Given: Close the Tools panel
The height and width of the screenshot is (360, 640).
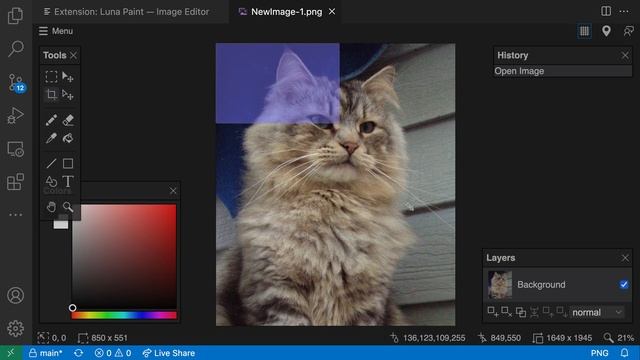Looking at the screenshot, I should 73,55.
